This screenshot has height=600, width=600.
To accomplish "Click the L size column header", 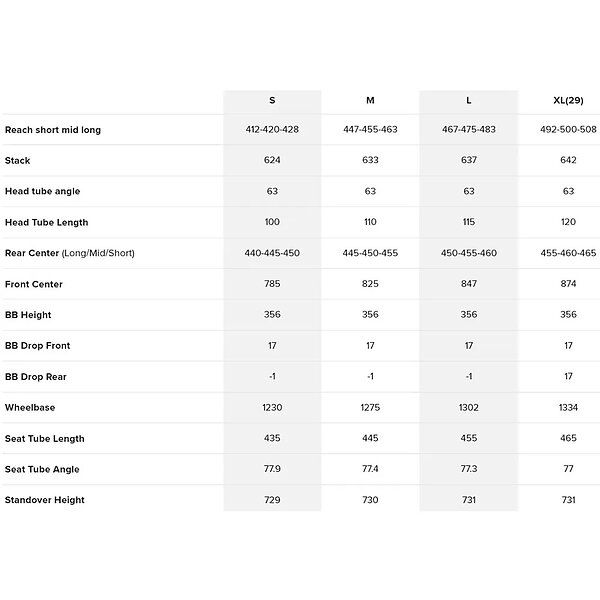I will point(469,101).
